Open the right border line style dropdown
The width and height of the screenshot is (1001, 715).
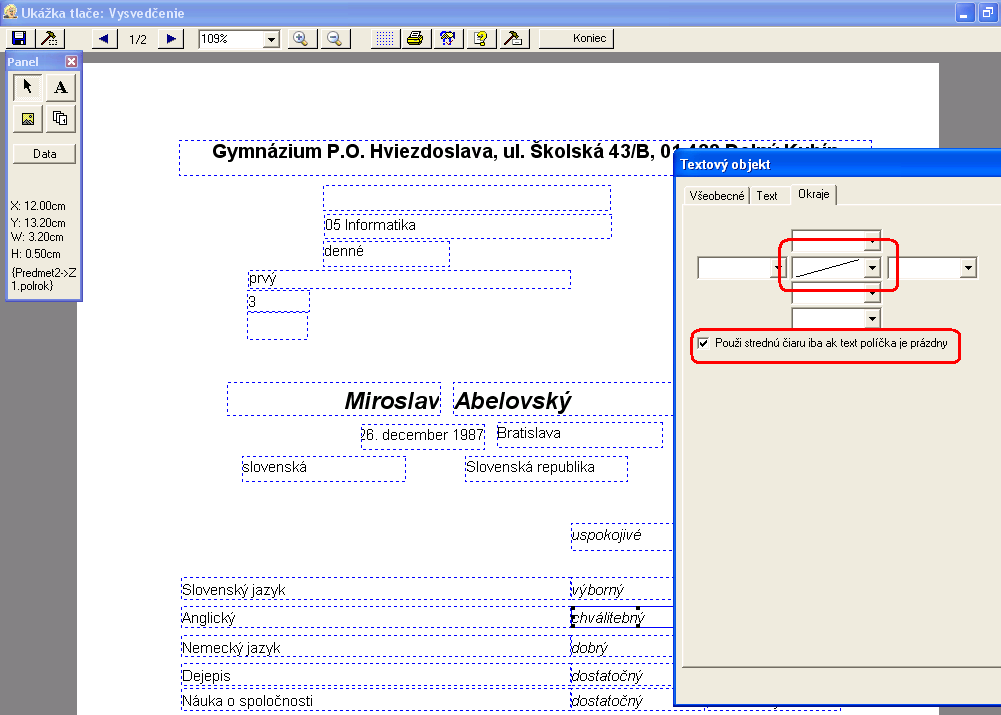coord(968,268)
